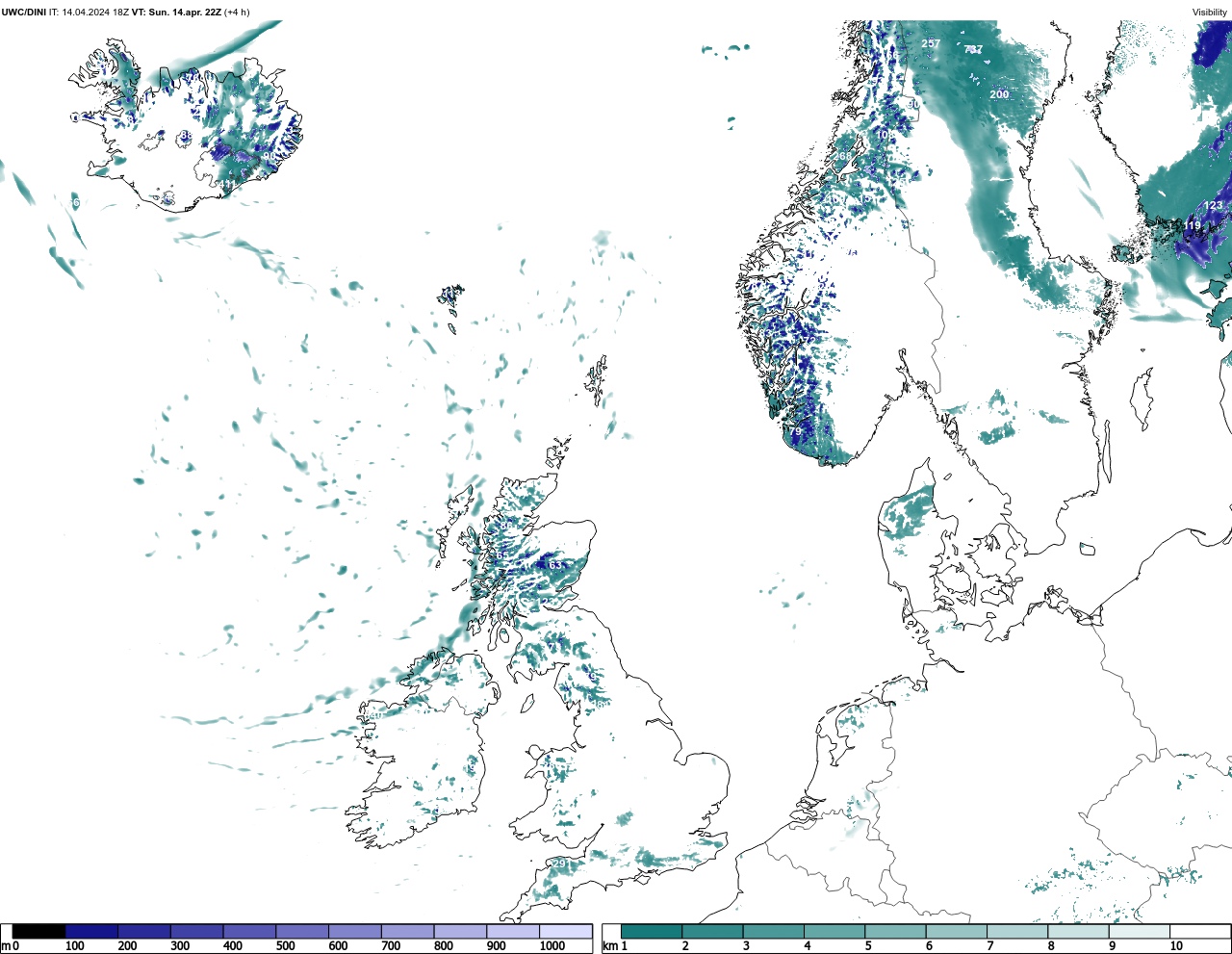Select the 200–300 m legend color swatch
The width and height of the screenshot is (1232, 954).
pos(144,931)
